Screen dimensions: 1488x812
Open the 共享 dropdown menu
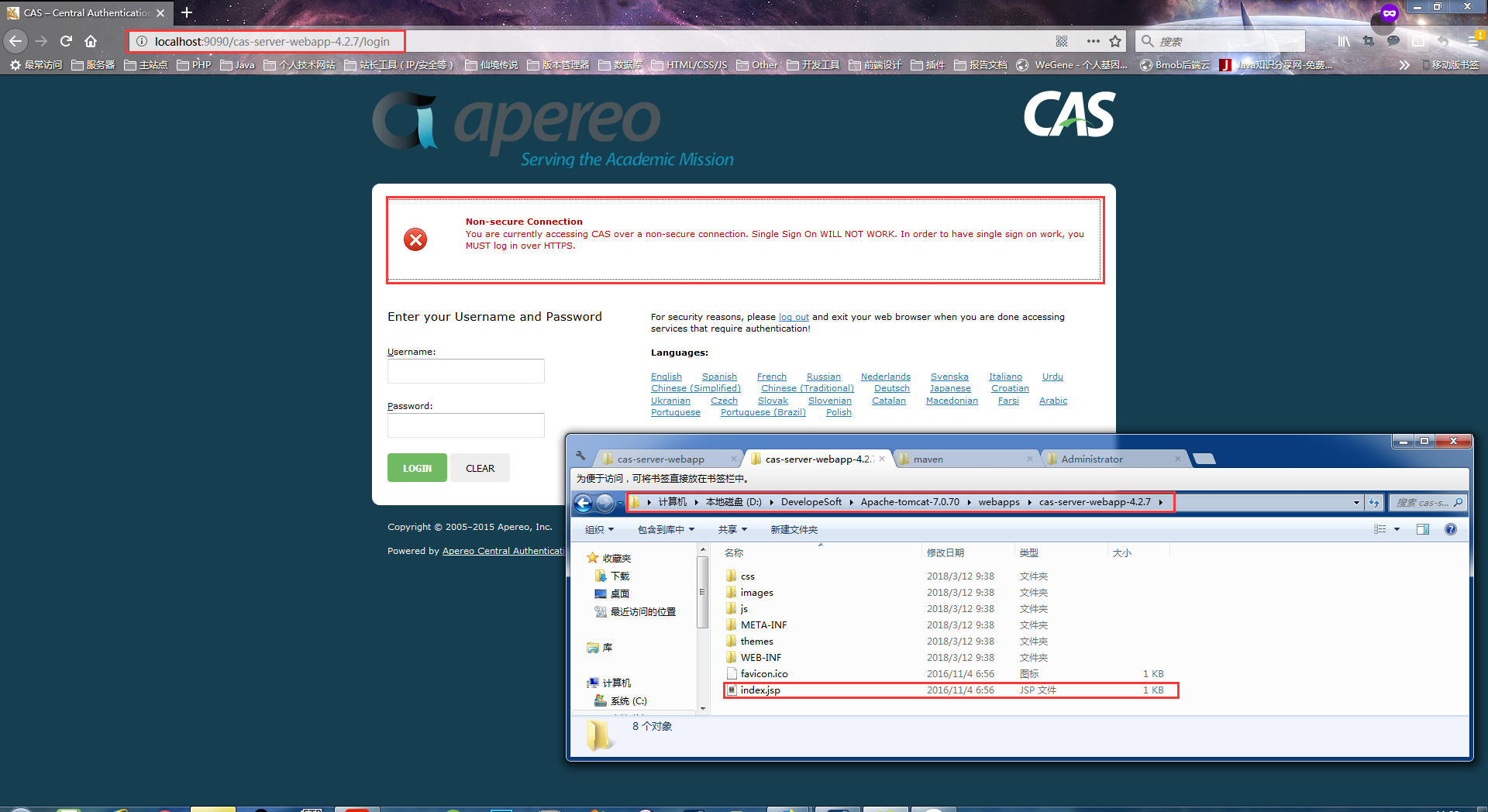point(732,529)
